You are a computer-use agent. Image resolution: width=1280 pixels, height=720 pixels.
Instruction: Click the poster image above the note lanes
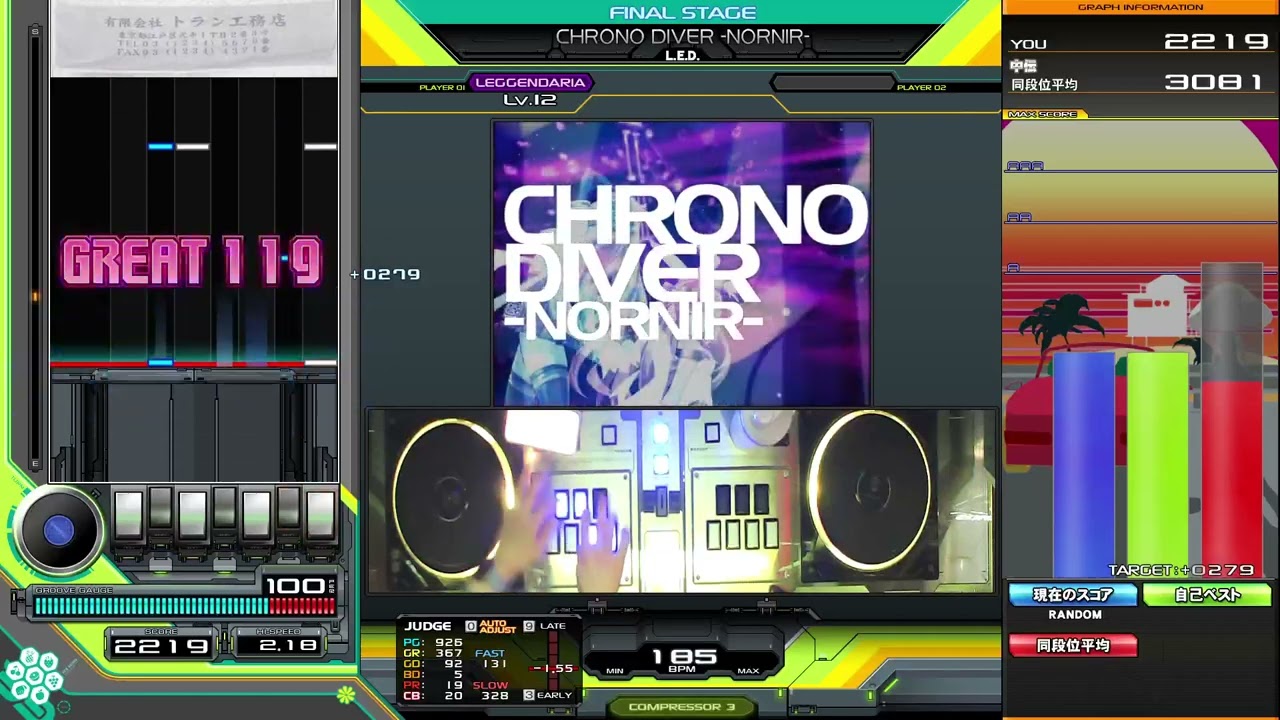pos(194,37)
